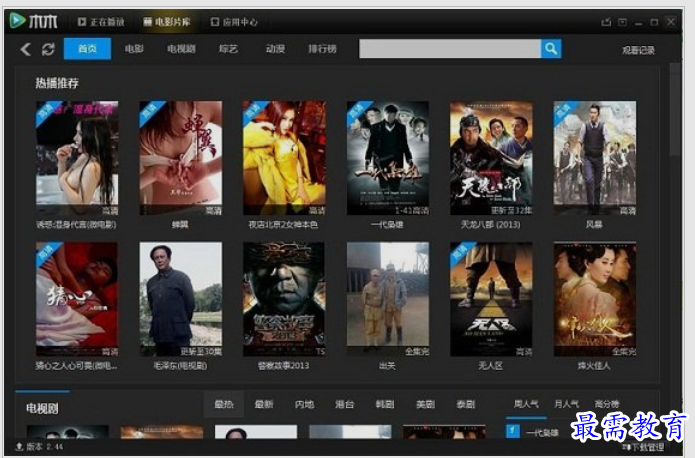Viewport: 695px width, 458px height.
Task: Filter TV dramas by 内地
Action: (x=305, y=404)
